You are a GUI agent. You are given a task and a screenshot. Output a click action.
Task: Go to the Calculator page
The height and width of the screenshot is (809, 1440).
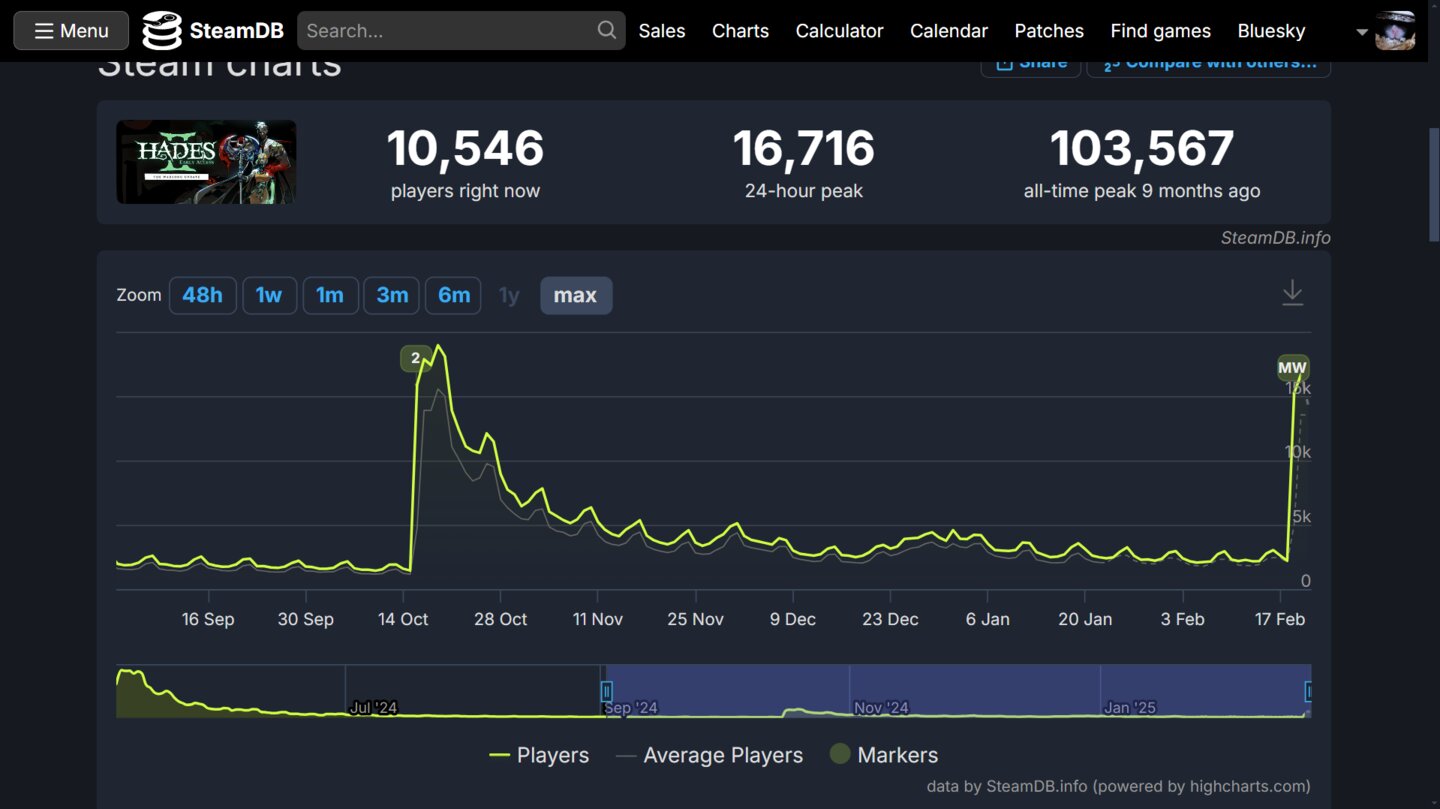tap(839, 31)
